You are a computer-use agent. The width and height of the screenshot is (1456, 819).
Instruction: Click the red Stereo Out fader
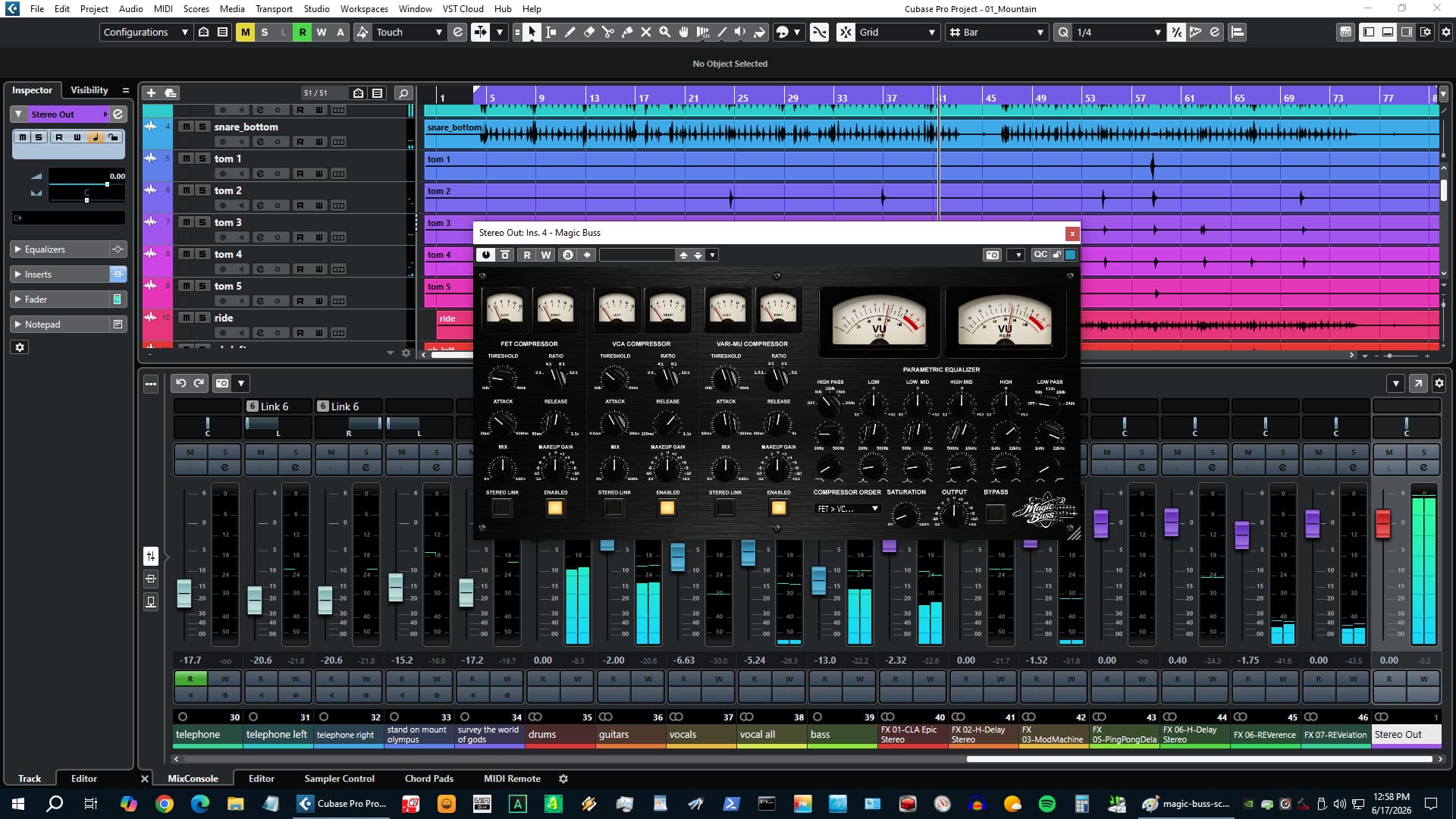point(1383,523)
